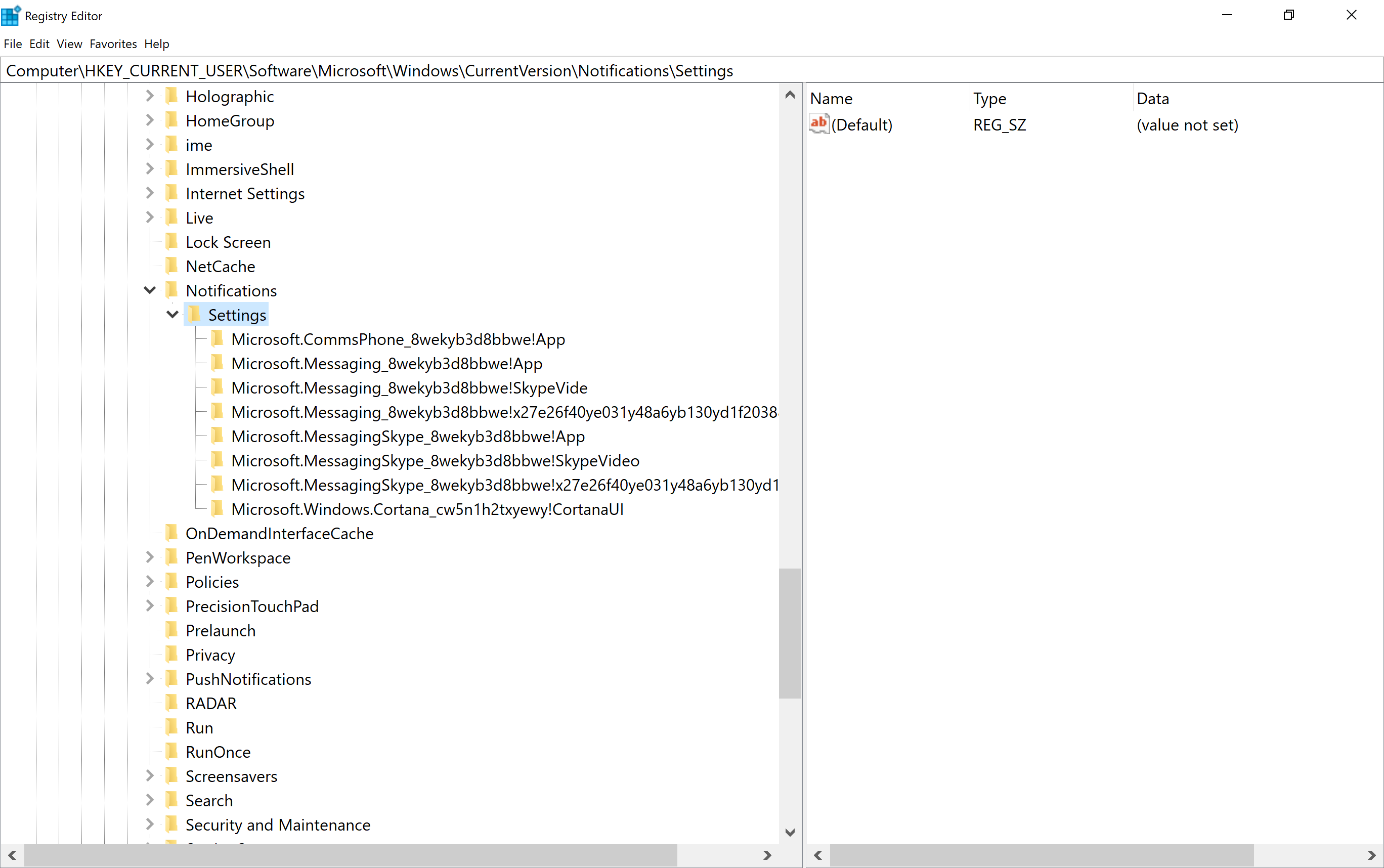Click tree pane scroll up arrow
The height and width of the screenshot is (868, 1384).
[790, 95]
